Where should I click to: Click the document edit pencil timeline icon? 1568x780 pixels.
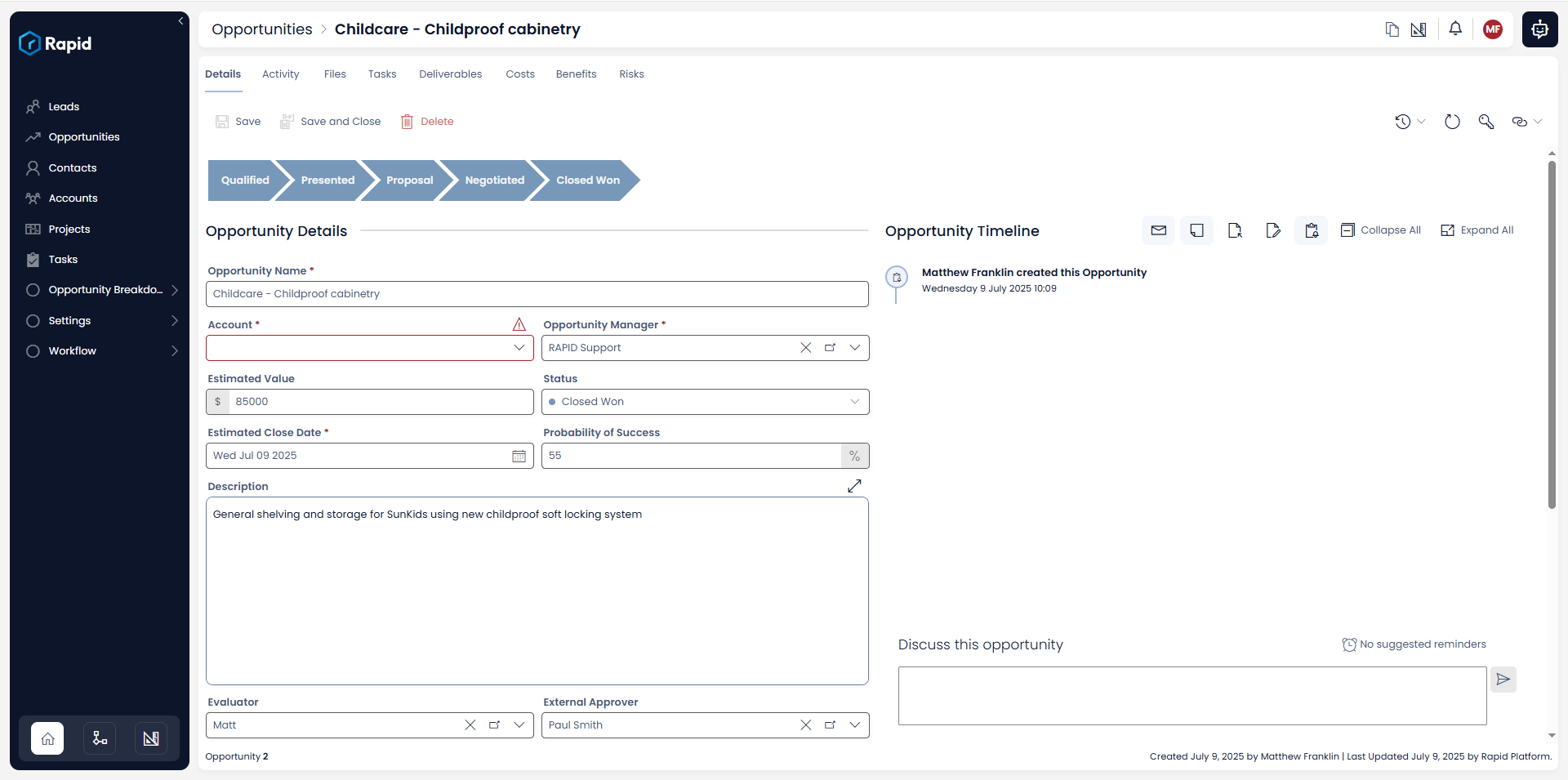coord(1273,230)
